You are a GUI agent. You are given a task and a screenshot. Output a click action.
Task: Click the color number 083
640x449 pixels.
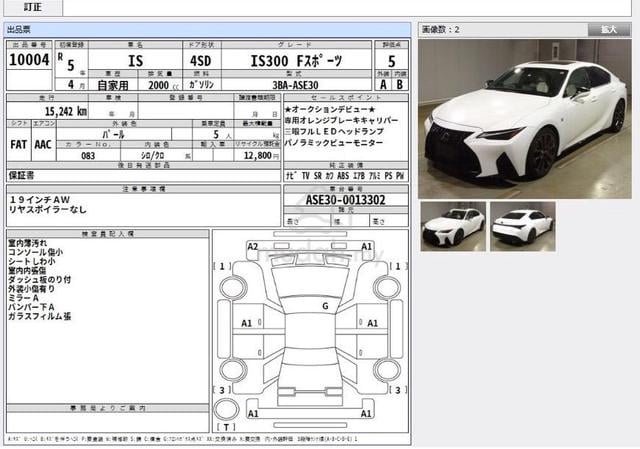[88, 156]
